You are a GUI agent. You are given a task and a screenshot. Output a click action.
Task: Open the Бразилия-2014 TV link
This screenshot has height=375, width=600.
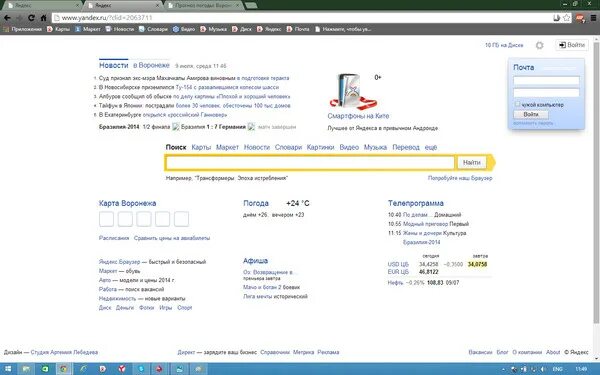421,242
